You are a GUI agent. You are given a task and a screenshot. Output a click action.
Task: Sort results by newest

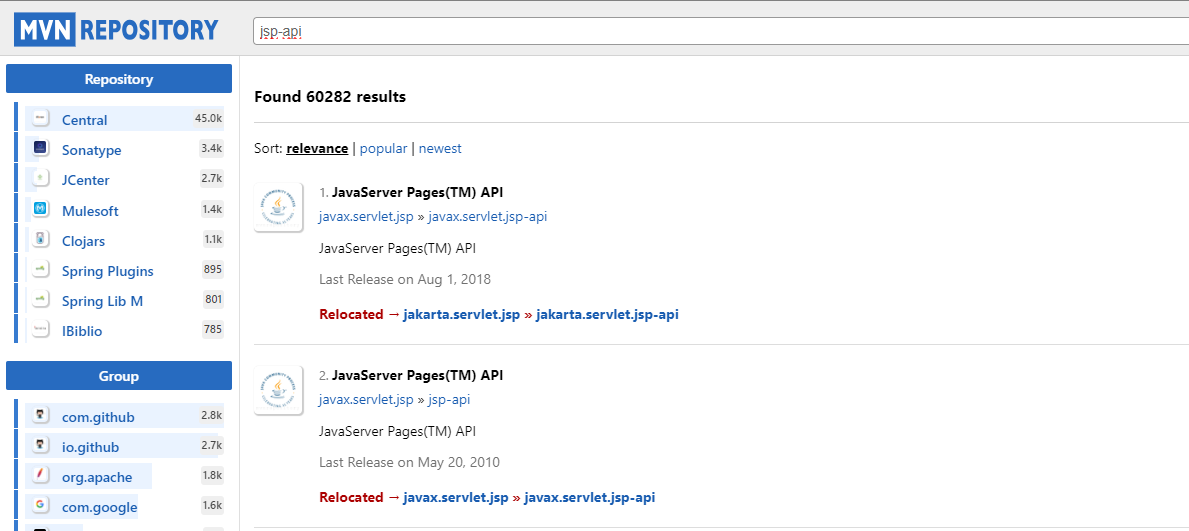pos(440,149)
